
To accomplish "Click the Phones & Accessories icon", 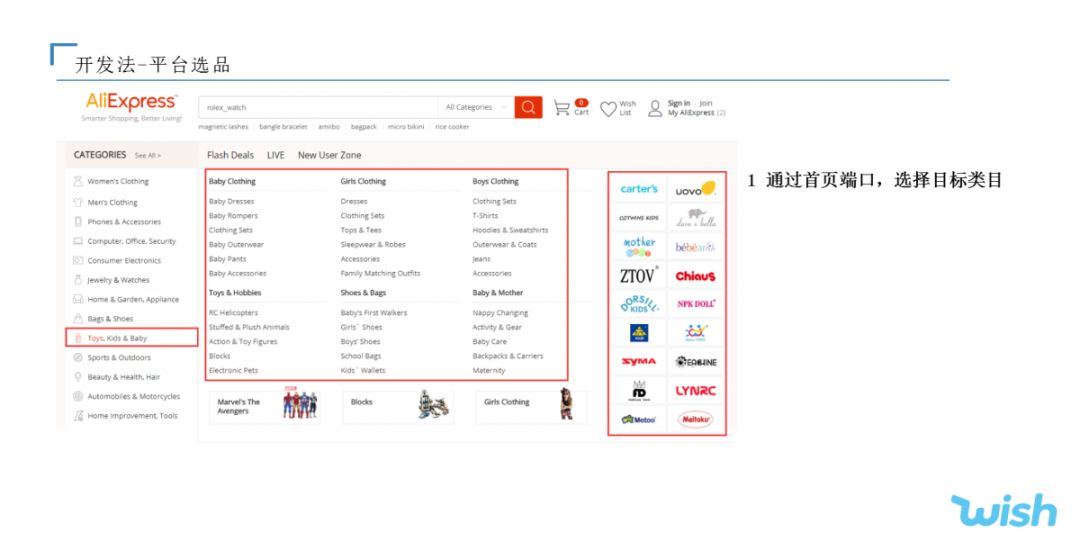I will pyautogui.click(x=78, y=222).
